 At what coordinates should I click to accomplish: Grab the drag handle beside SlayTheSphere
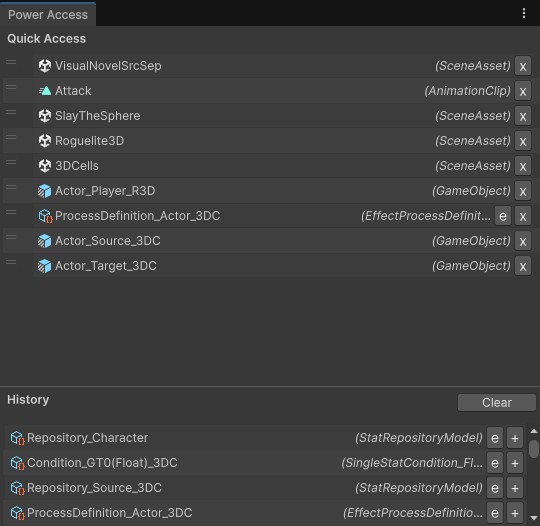point(11,112)
